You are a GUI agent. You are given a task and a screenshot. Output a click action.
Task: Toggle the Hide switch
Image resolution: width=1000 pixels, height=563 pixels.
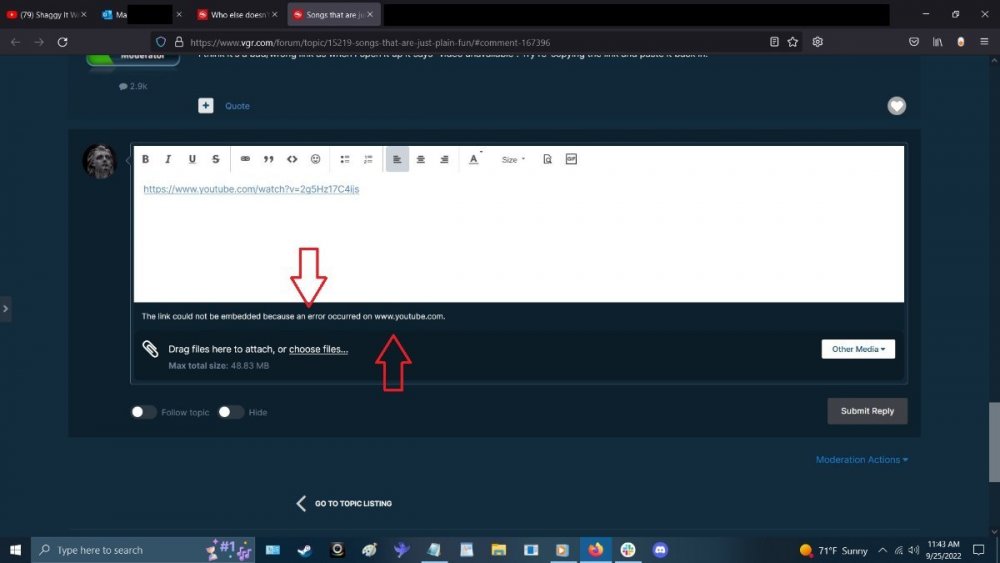[230, 412]
